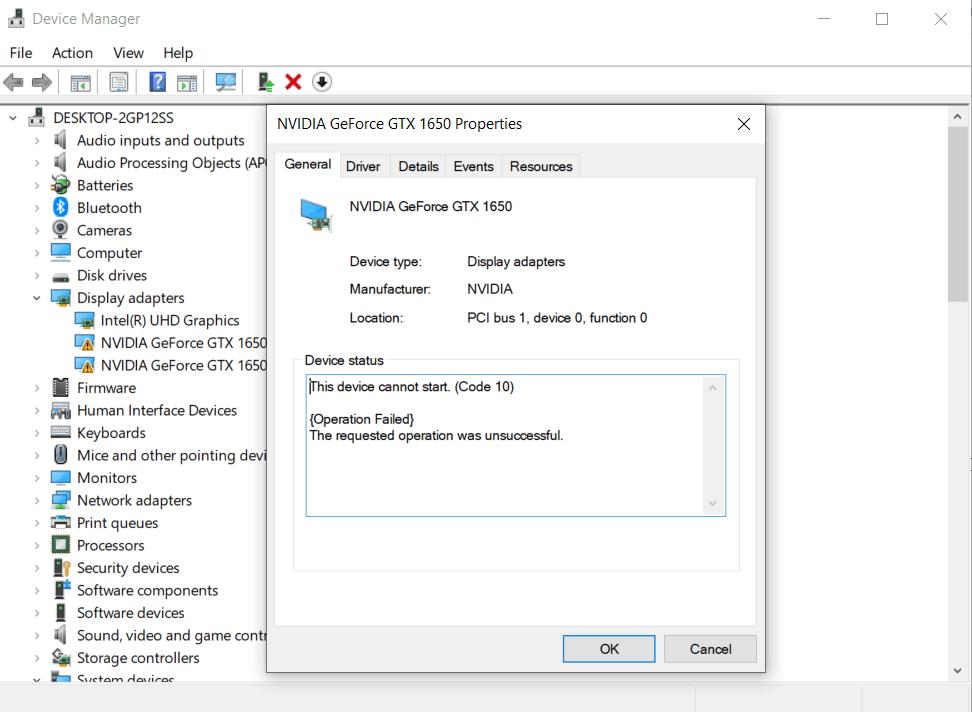Click the Keyboards category icon
The image size is (972, 712).
[61, 432]
